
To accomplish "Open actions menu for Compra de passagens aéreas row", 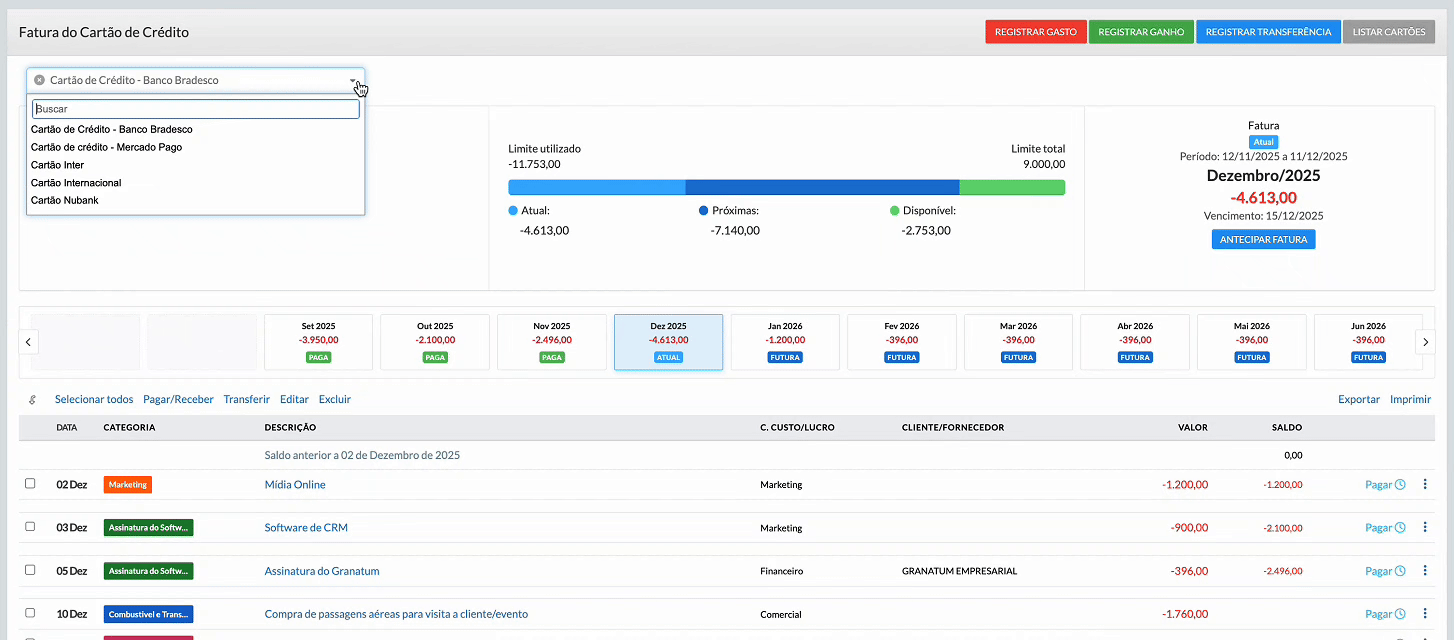I will point(1425,614).
